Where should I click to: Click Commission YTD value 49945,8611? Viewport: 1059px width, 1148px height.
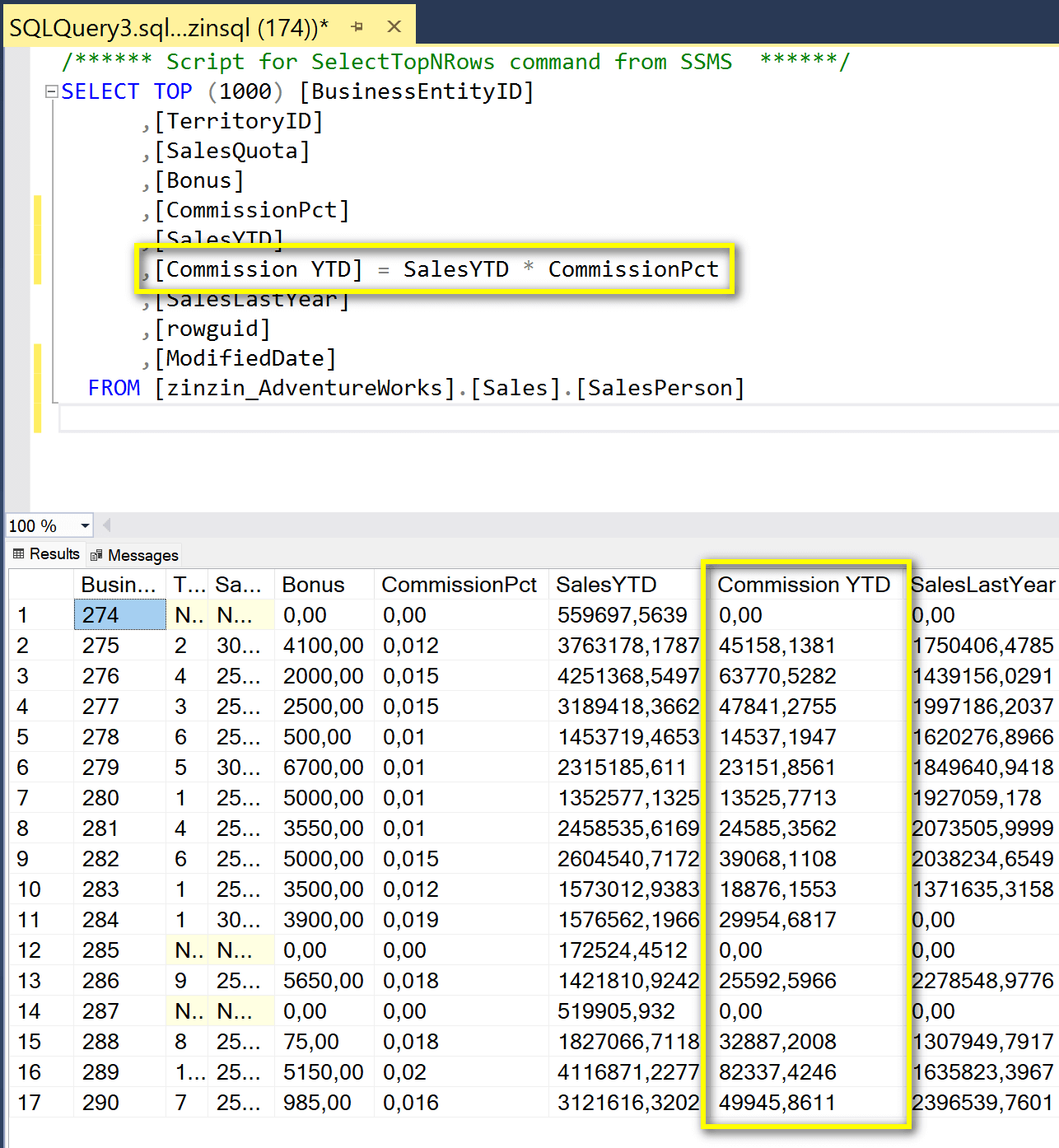tap(777, 1103)
